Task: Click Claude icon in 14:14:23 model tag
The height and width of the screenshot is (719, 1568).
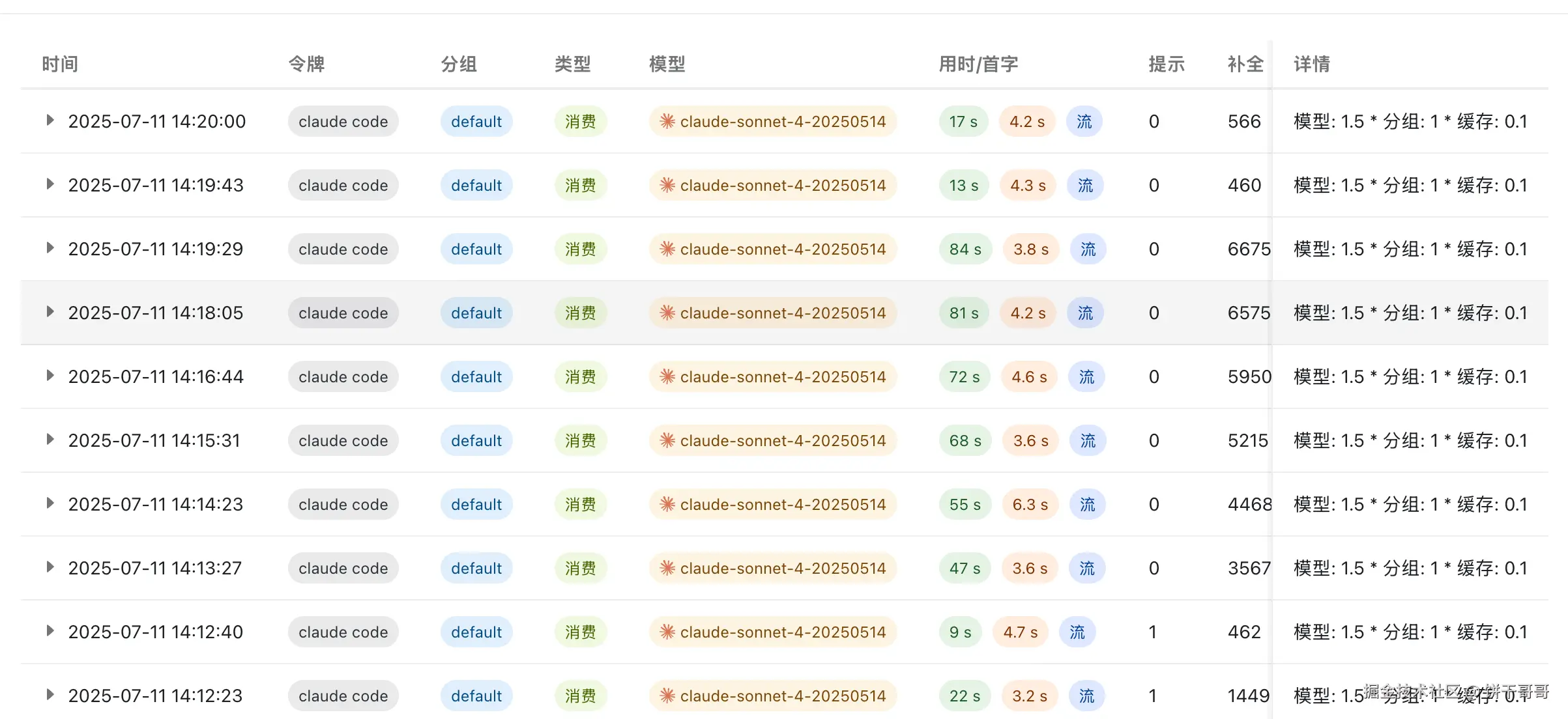Action: pos(667,504)
